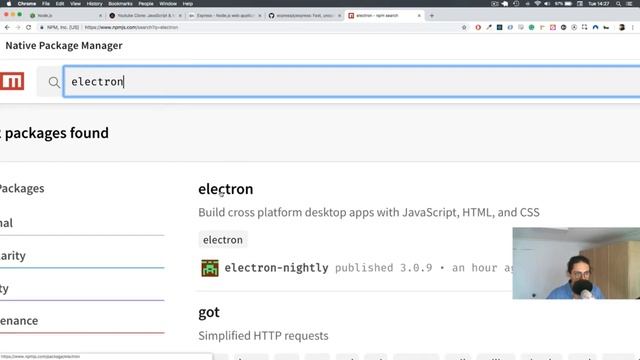The image size is (640, 360).
Task: Click the Wi-Fi status icon
Action: coord(538,4)
